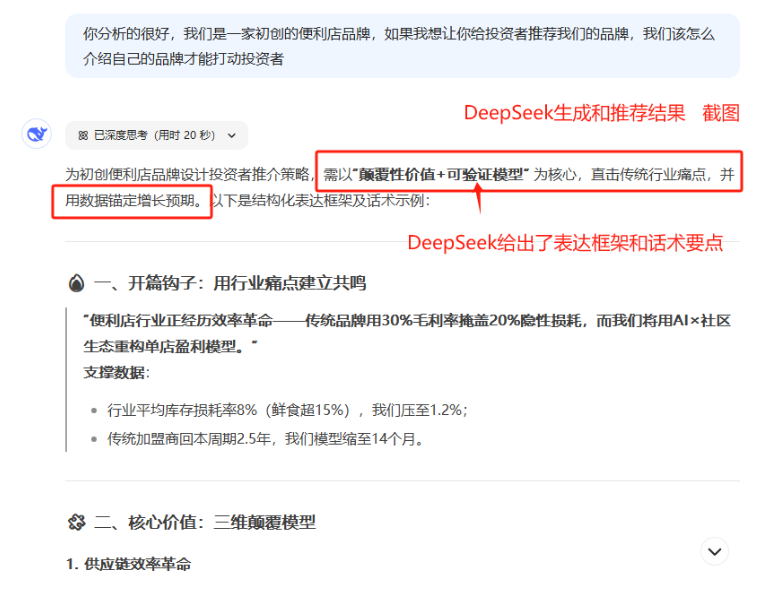Select the user's question message bubble
772x592 pixels.
click(402, 46)
